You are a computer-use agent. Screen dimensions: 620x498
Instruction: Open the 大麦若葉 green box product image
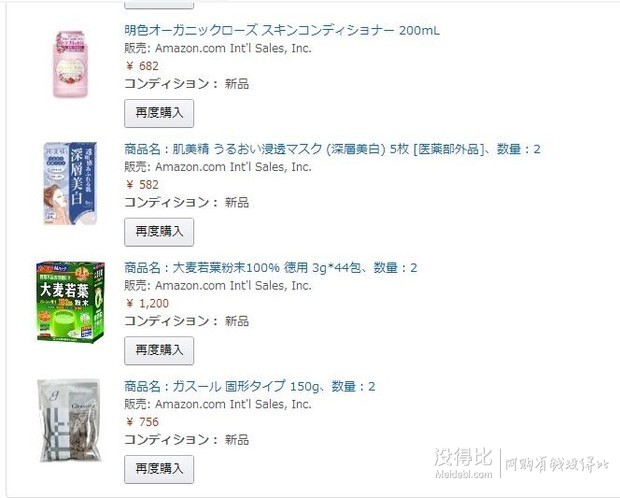coord(71,302)
